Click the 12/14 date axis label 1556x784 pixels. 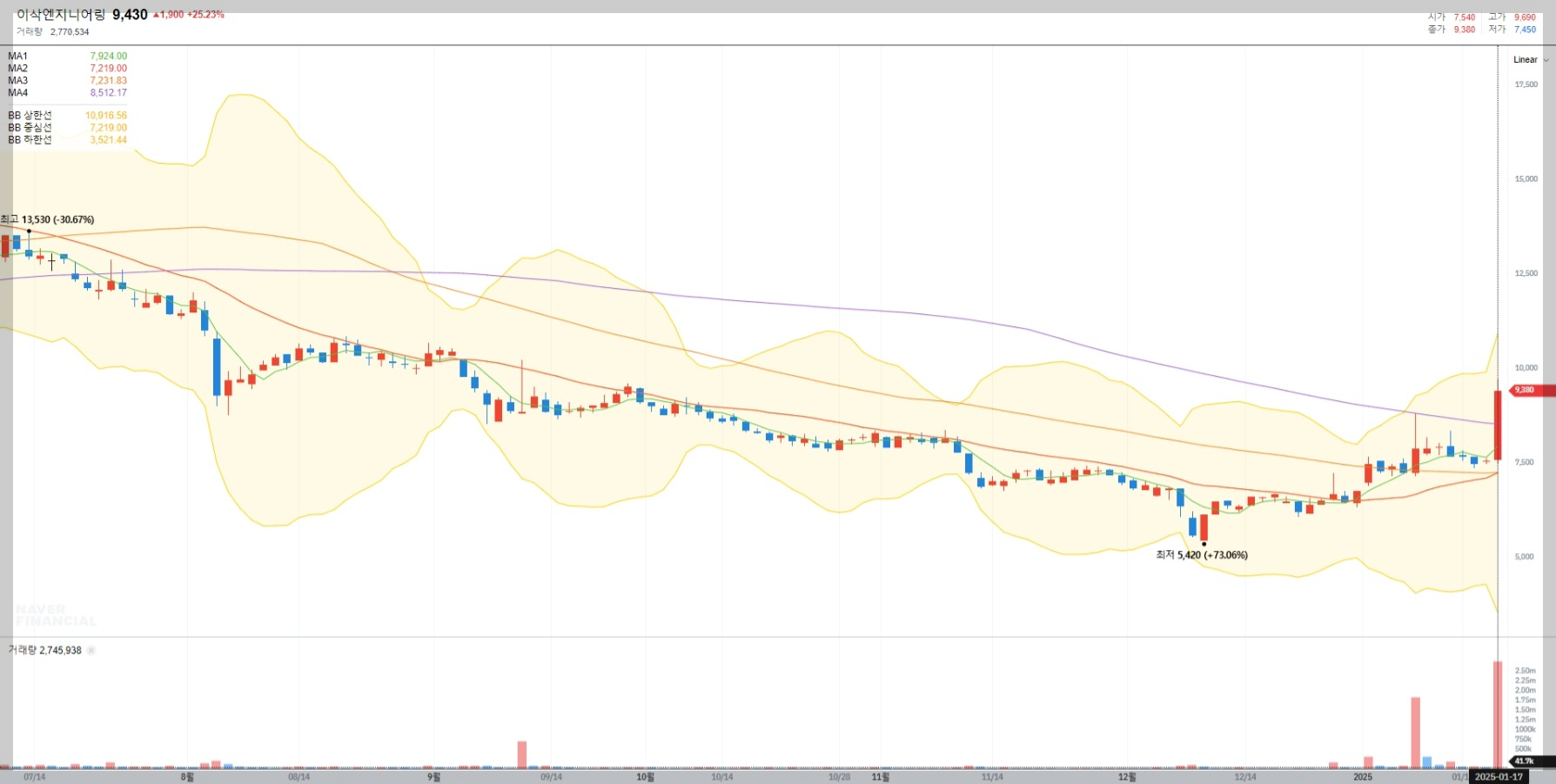point(1244,777)
